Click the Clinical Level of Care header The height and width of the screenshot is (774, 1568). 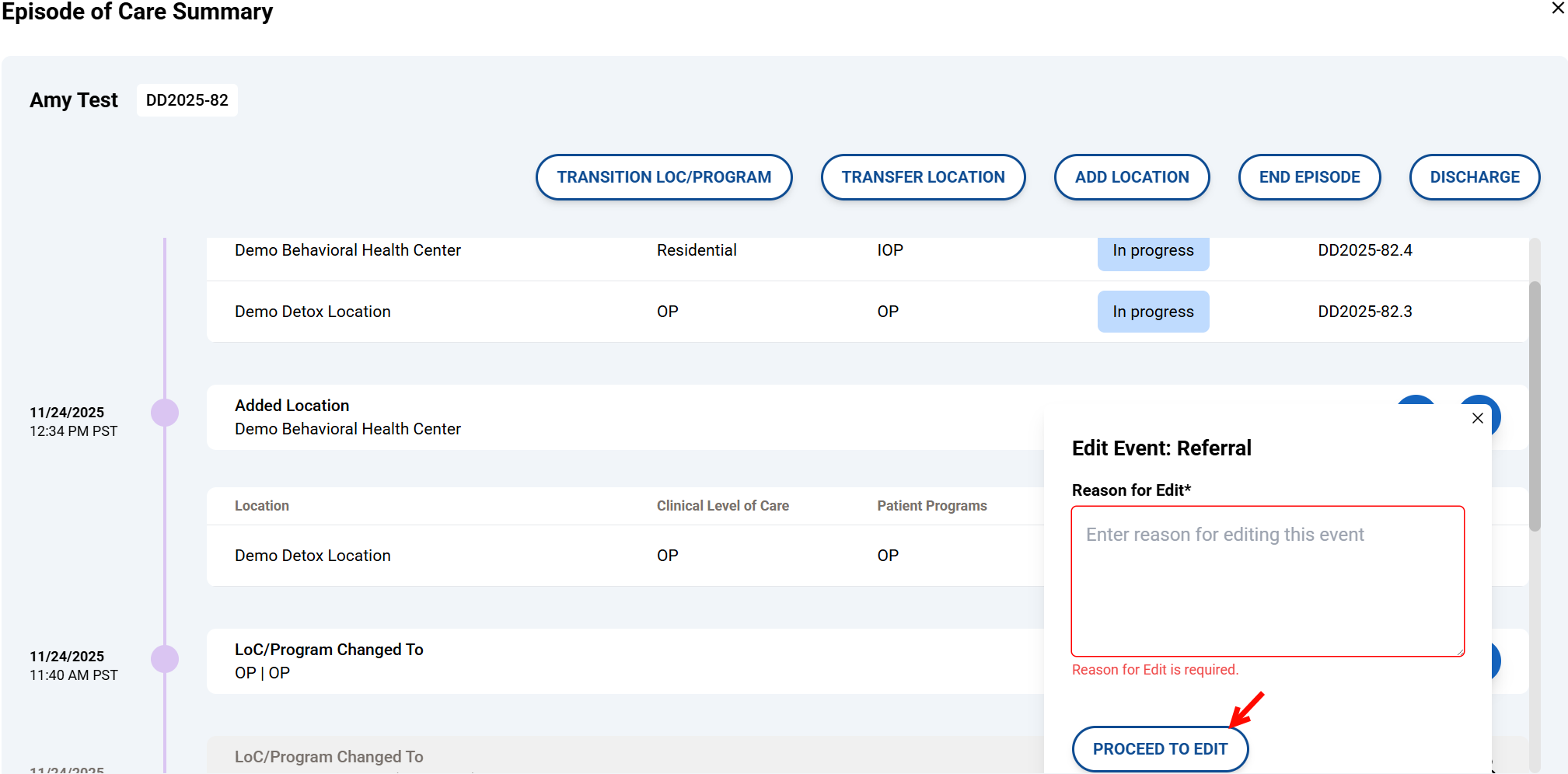pyautogui.click(x=722, y=506)
